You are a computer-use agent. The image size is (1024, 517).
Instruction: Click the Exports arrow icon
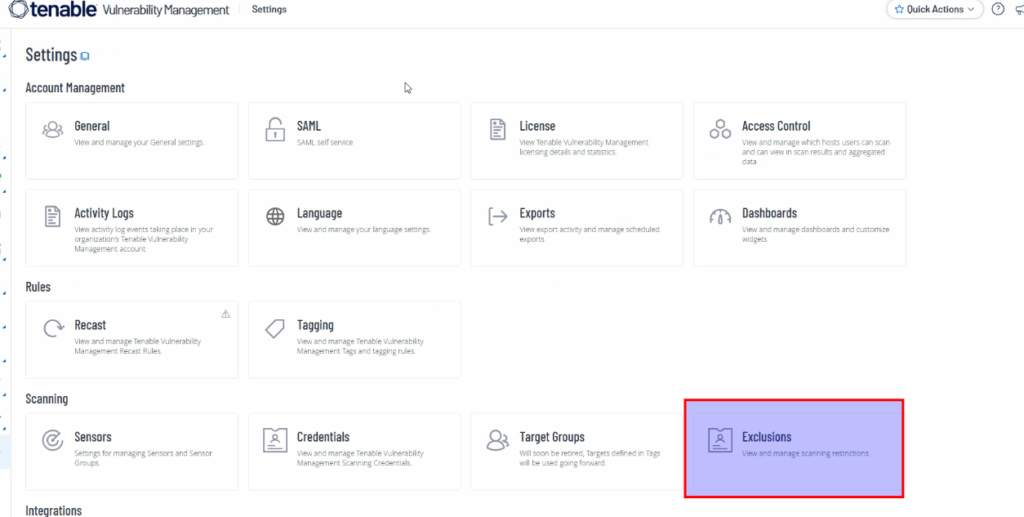(497, 216)
